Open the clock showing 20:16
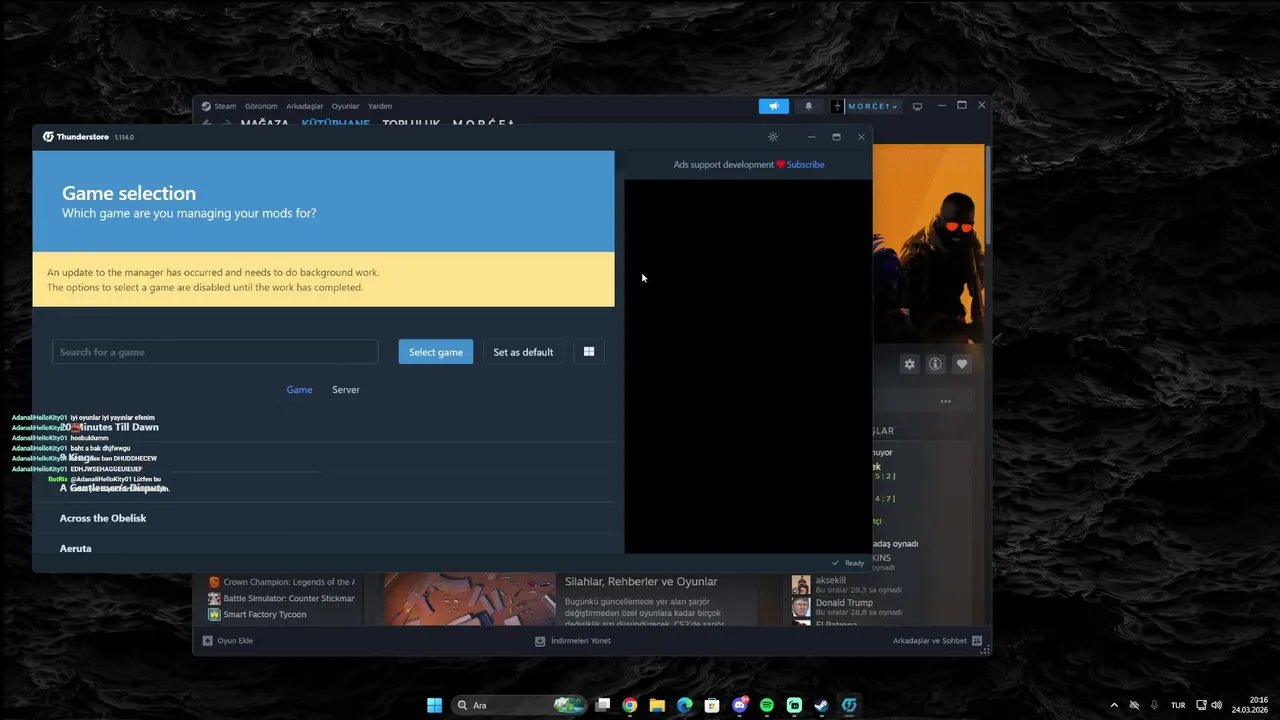The height and width of the screenshot is (720, 1280). 1250,705
